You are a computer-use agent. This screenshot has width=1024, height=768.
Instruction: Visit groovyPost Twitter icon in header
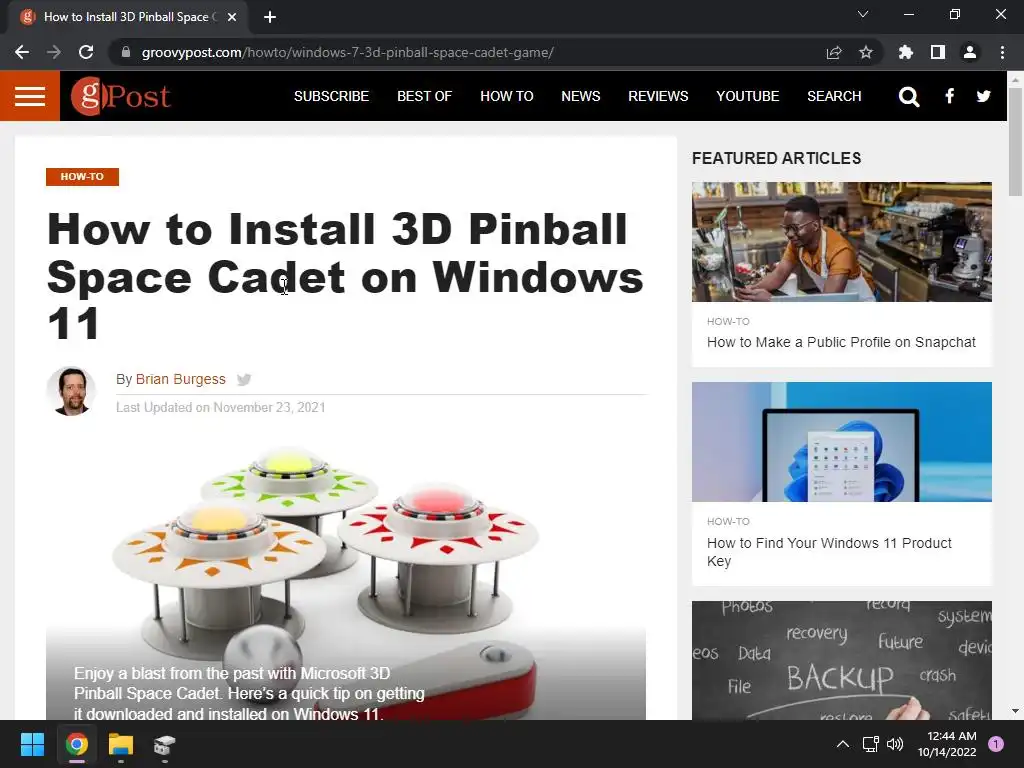click(x=984, y=97)
